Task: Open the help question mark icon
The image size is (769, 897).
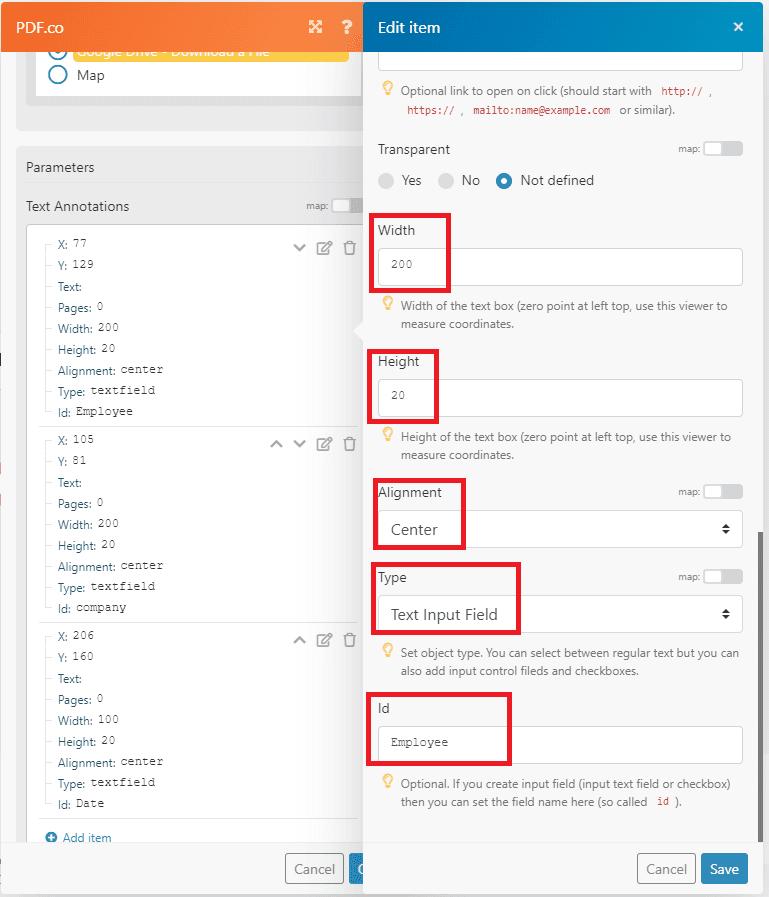Action: (x=346, y=26)
